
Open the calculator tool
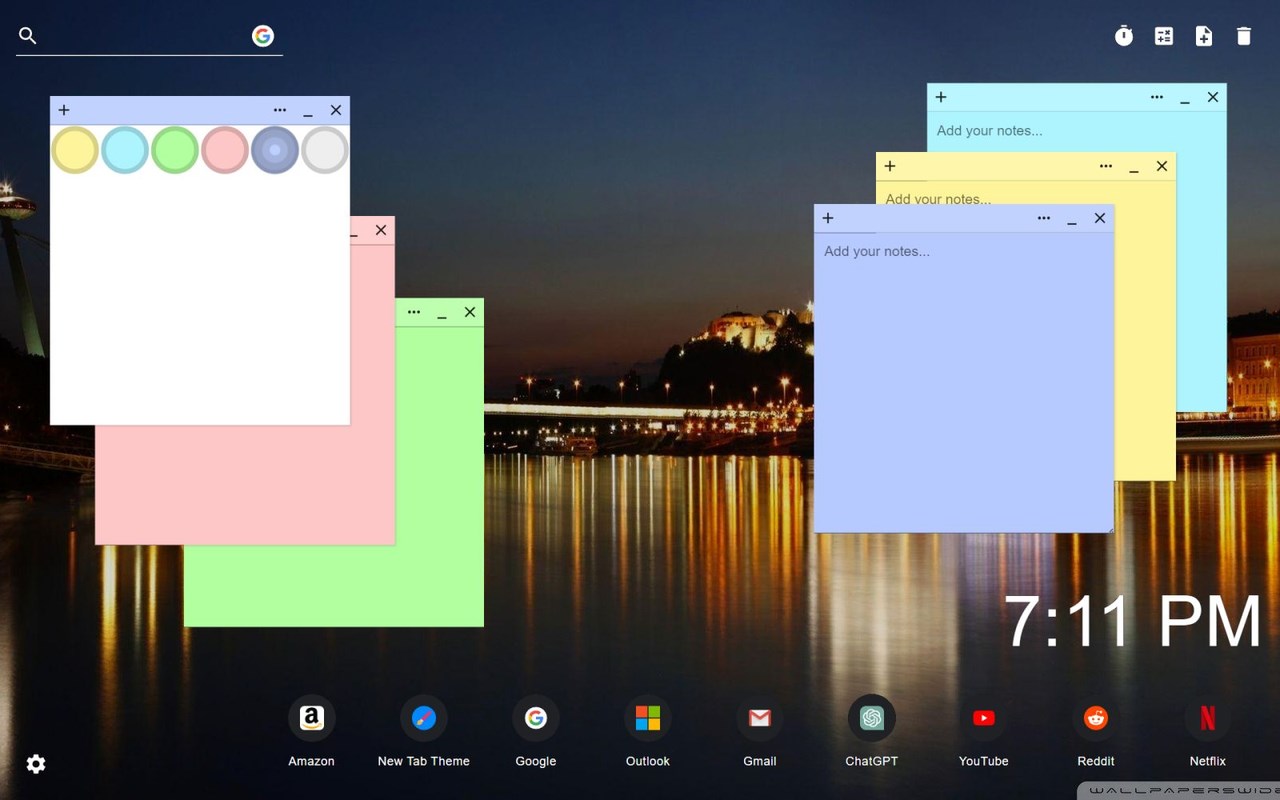pos(1164,36)
